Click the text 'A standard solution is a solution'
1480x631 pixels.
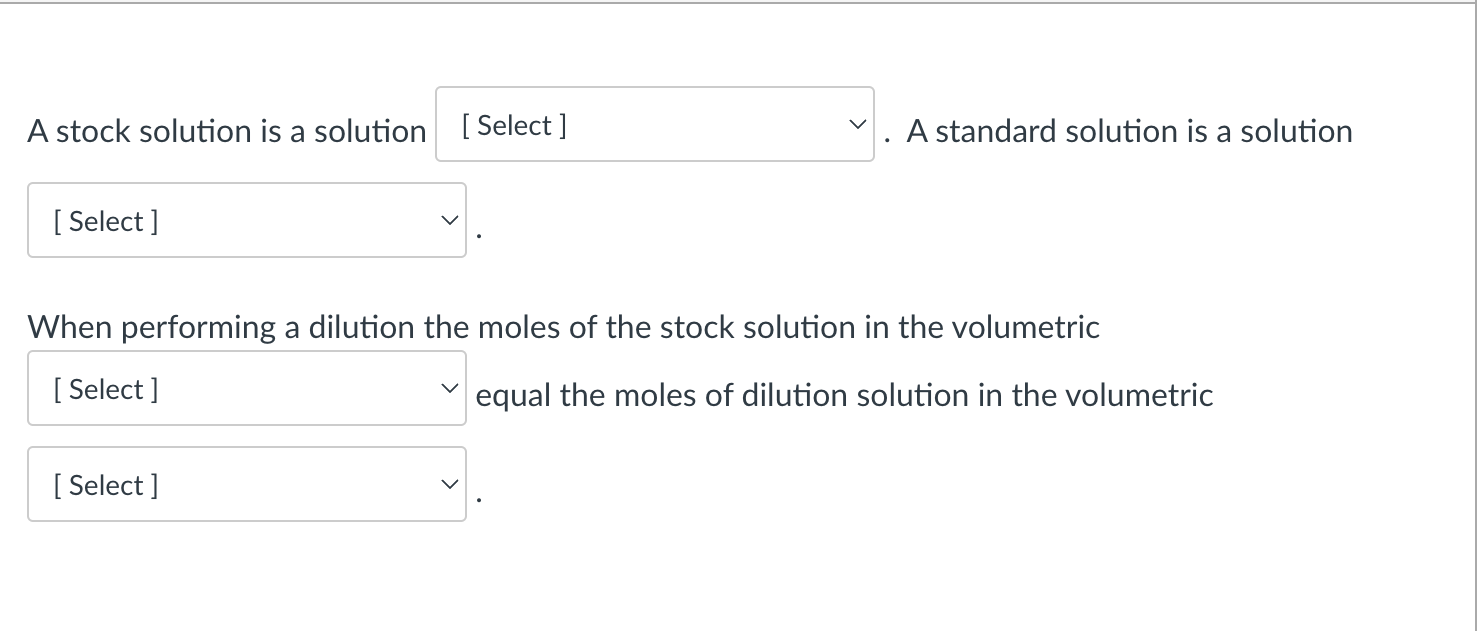click(x=1130, y=131)
